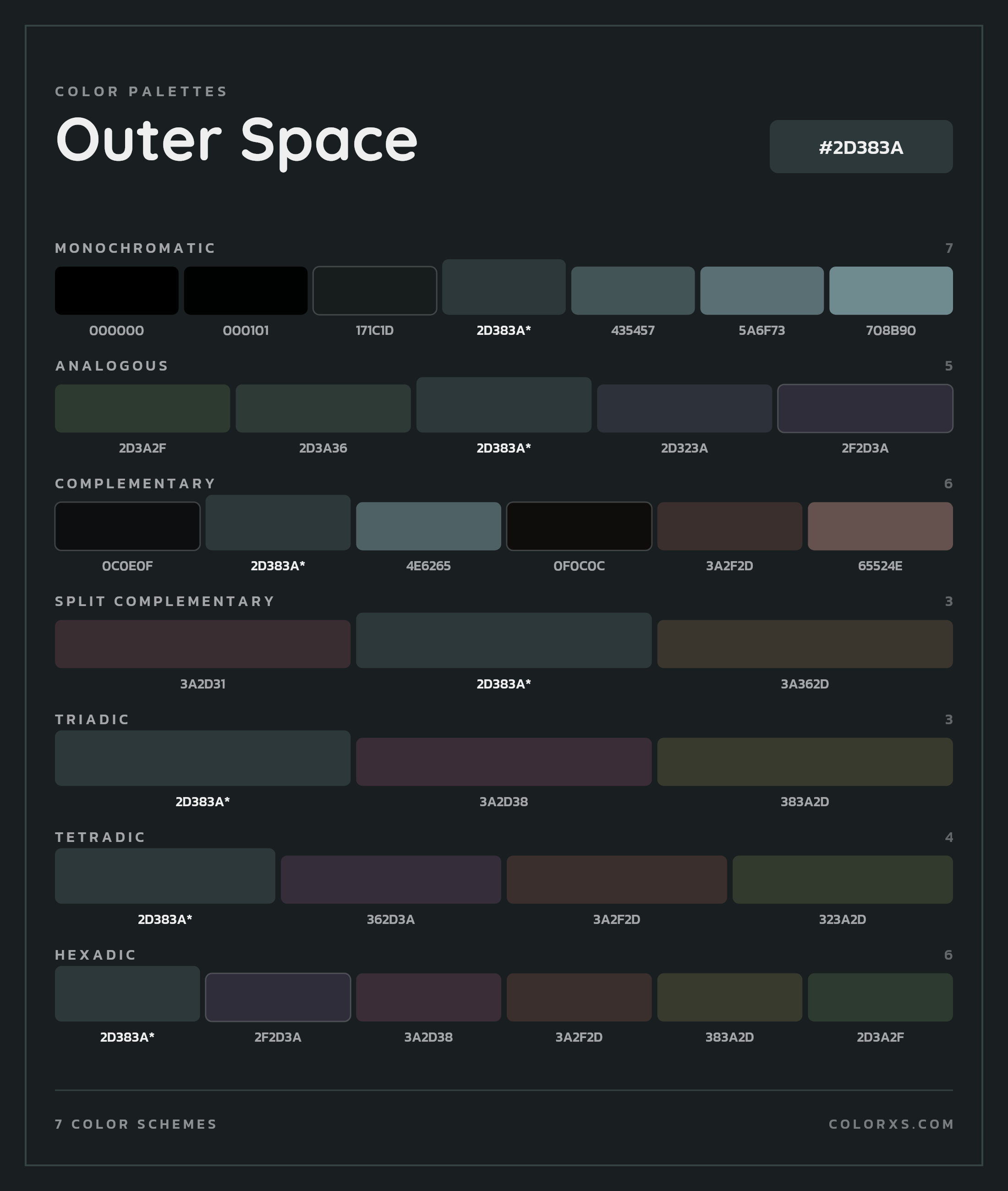The height and width of the screenshot is (1191, 1008).
Task: Click the HEXADIC section heading
Action: [x=95, y=955]
